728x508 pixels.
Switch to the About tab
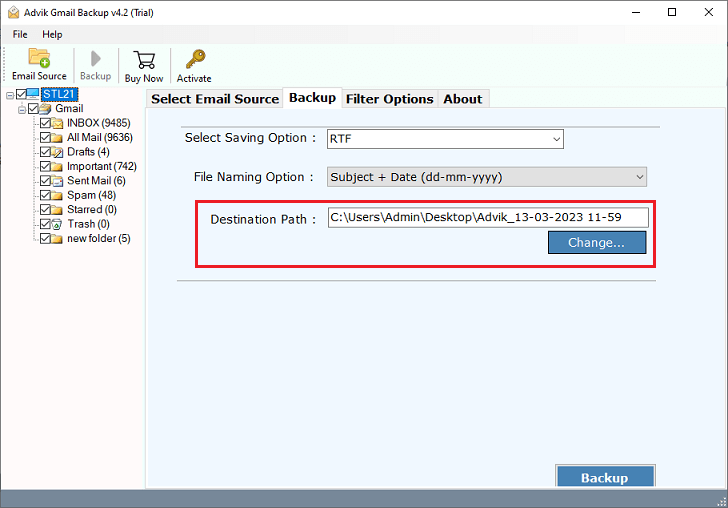coord(462,99)
